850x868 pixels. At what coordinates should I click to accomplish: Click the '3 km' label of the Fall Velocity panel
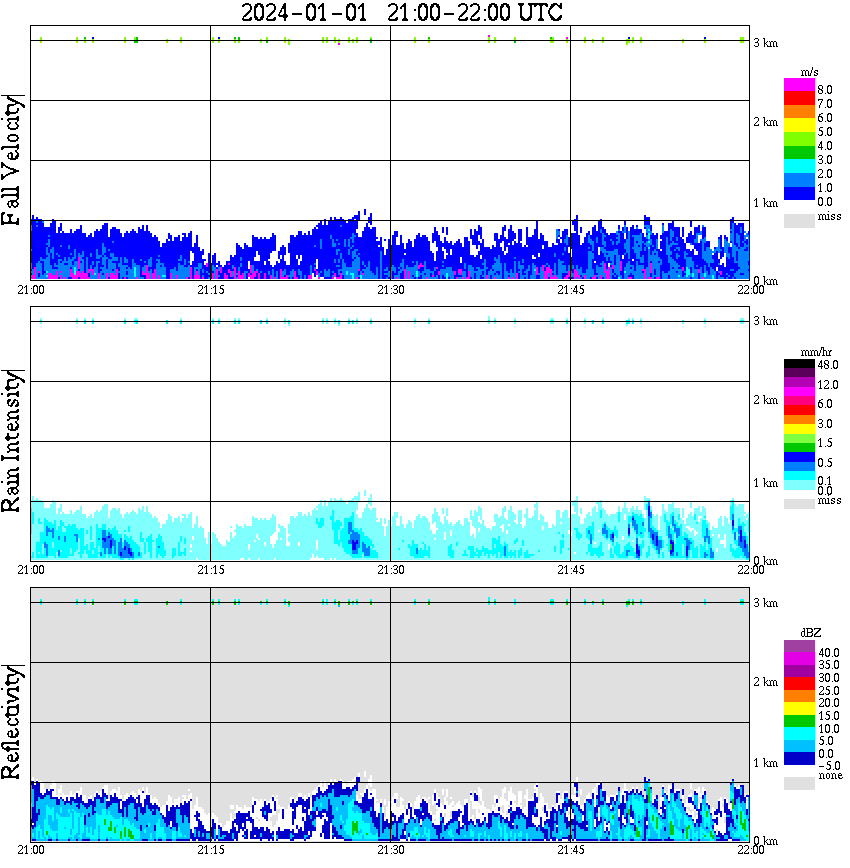click(x=765, y=43)
